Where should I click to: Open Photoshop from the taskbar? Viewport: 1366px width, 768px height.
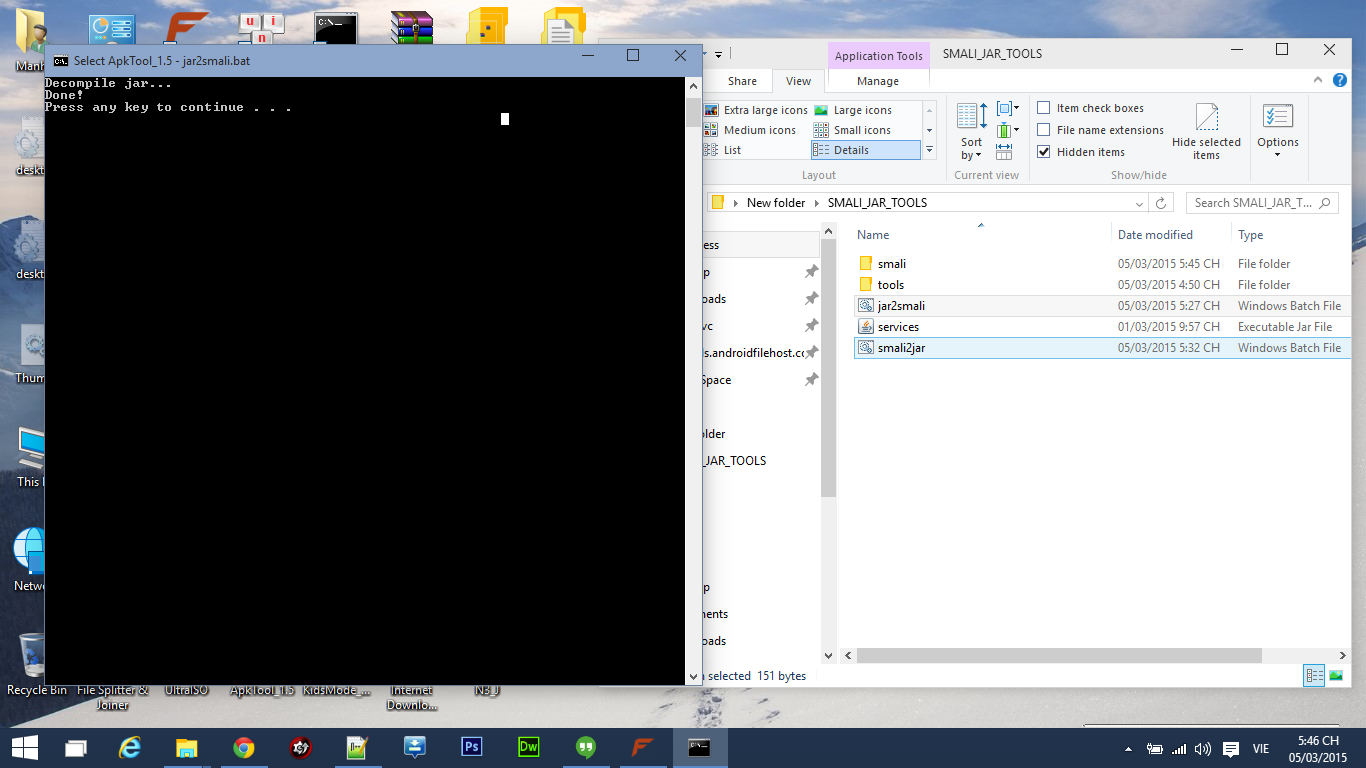(472, 747)
